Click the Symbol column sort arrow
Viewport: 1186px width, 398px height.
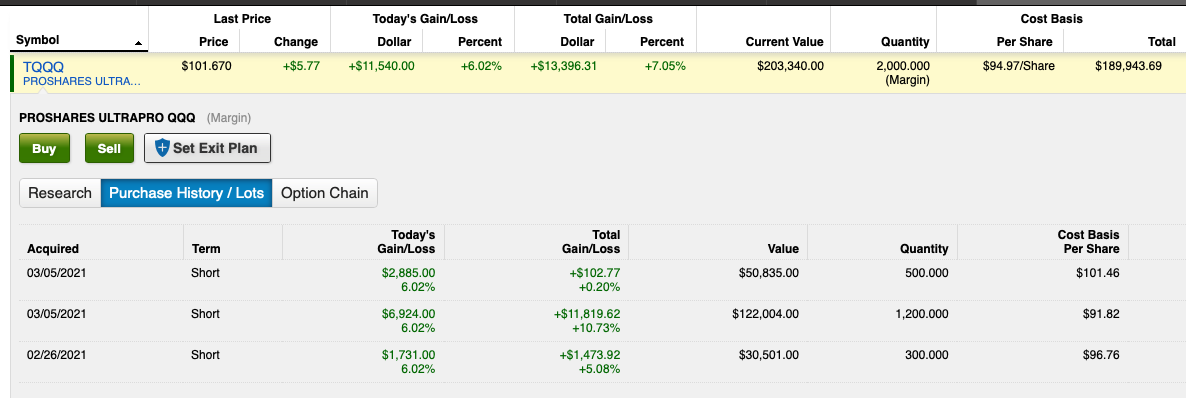pos(138,43)
